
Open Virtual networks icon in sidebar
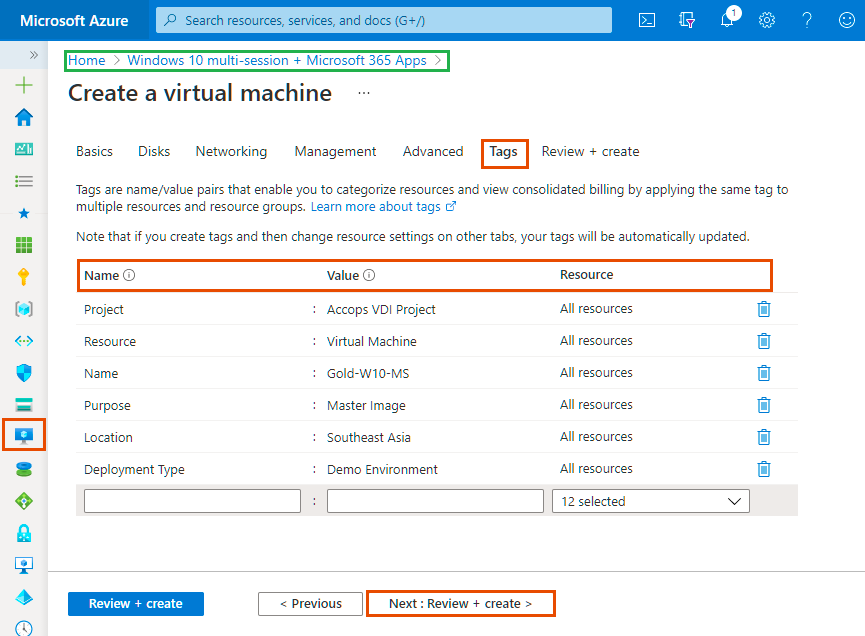[24, 341]
